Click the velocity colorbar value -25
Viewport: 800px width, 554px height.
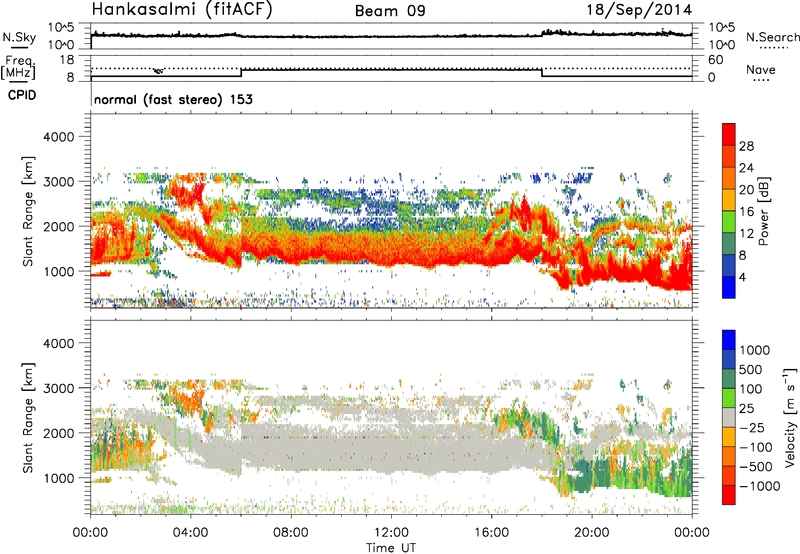(752, 427)
